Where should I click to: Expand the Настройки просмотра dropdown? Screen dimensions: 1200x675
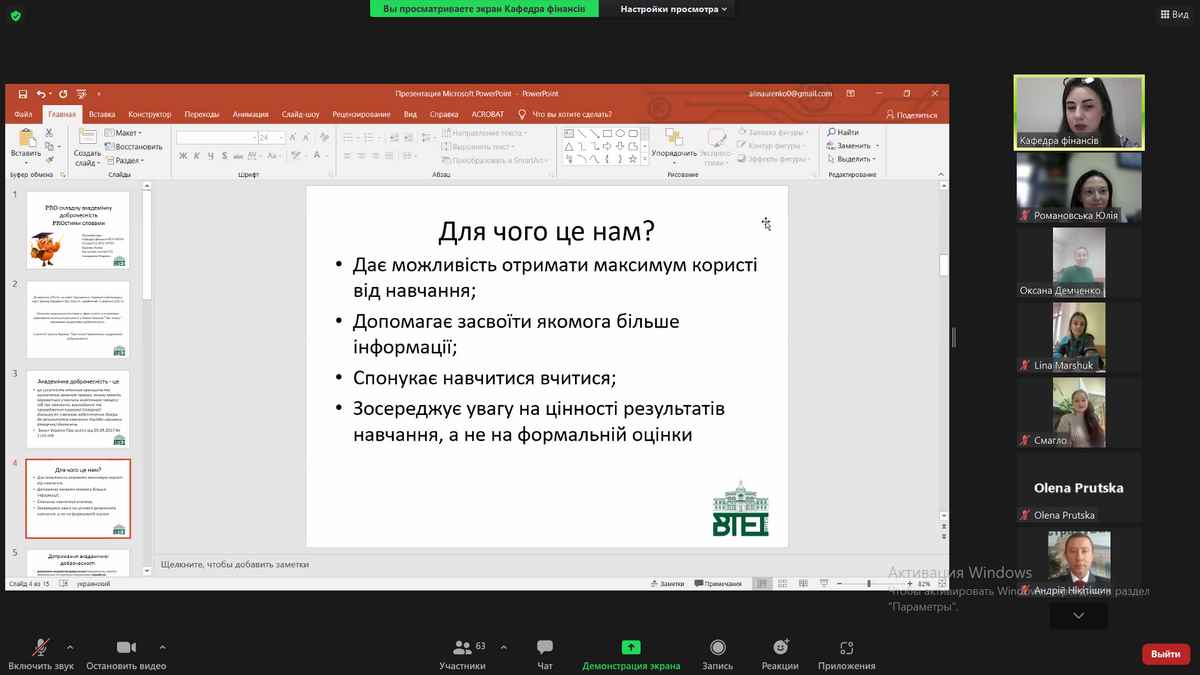tap(674, 9)
